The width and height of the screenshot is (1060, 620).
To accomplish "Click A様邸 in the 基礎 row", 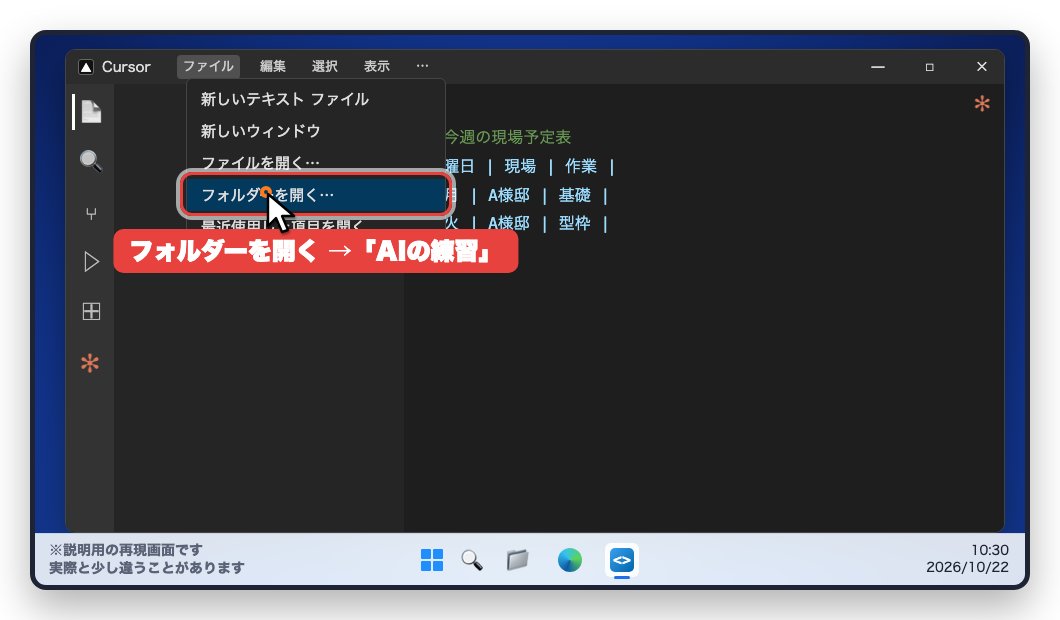I will 508,195.
